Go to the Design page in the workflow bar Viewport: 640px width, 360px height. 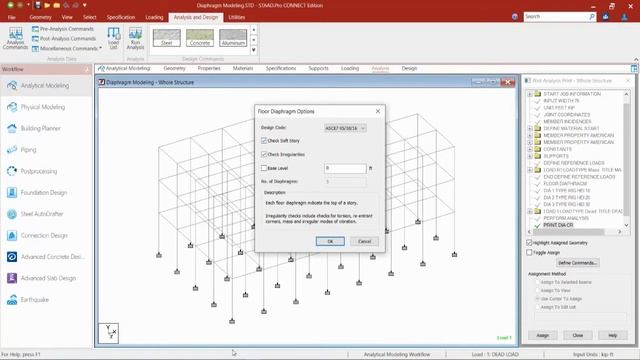coord(409,69)
